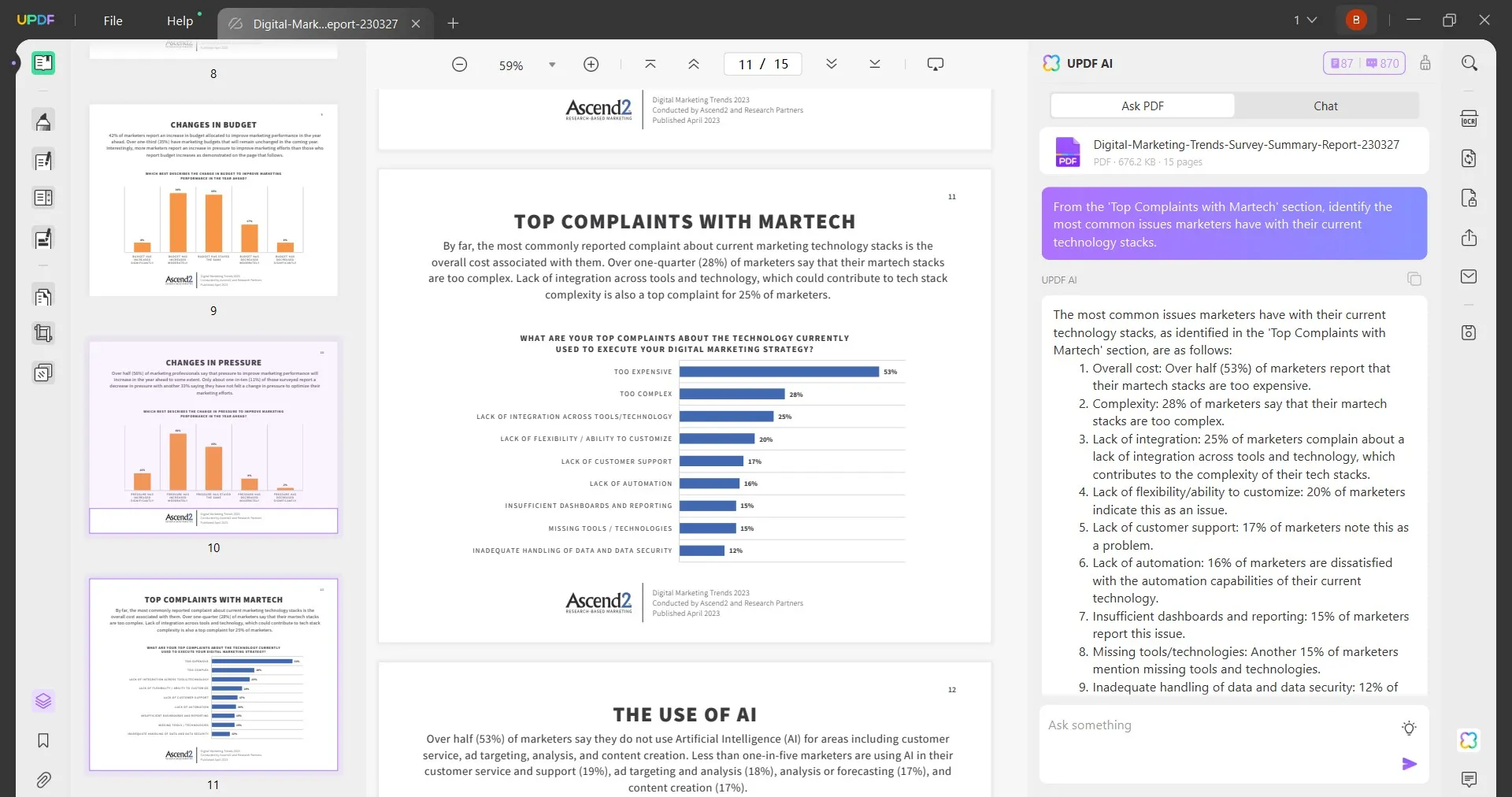This screenshot has height=797, width=1512.
Task: Zoom in with the plus icon
Action: tap(591, 65)
